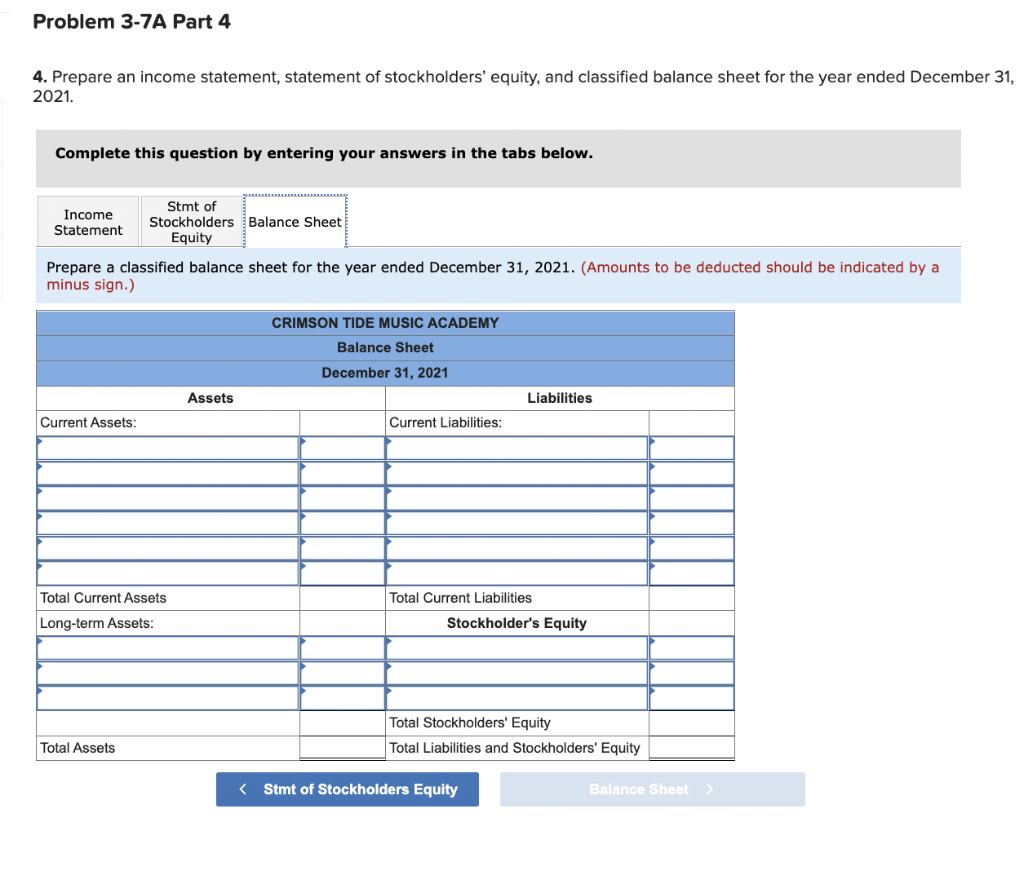Select the Balance Sheet tab
The height and width of the screenshot is (884, 1024).
pos(295,221)
